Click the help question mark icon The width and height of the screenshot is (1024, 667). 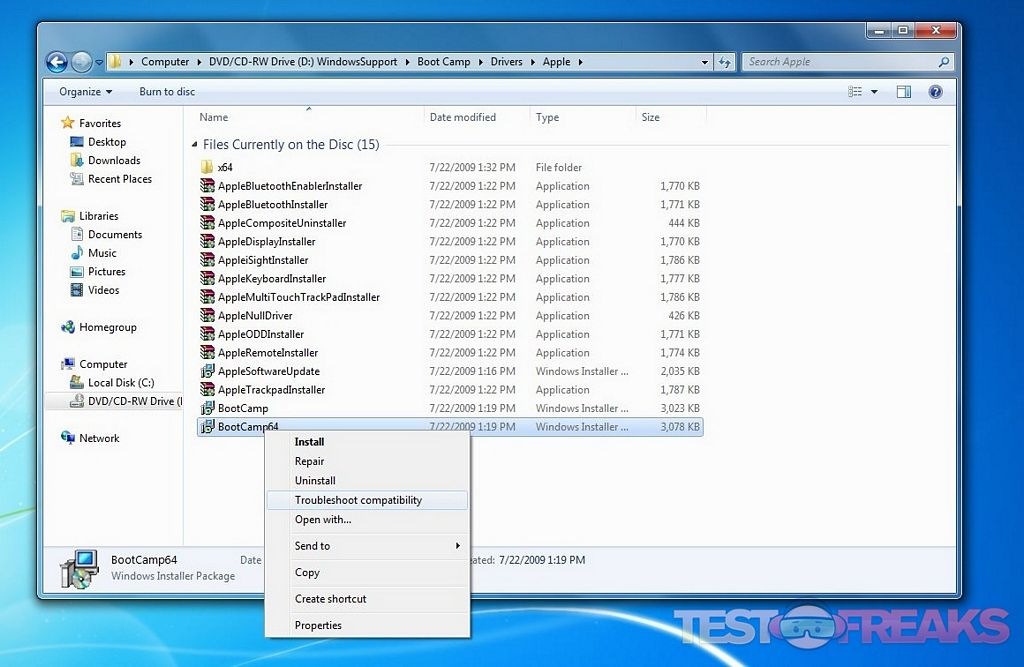pos(935,92)
